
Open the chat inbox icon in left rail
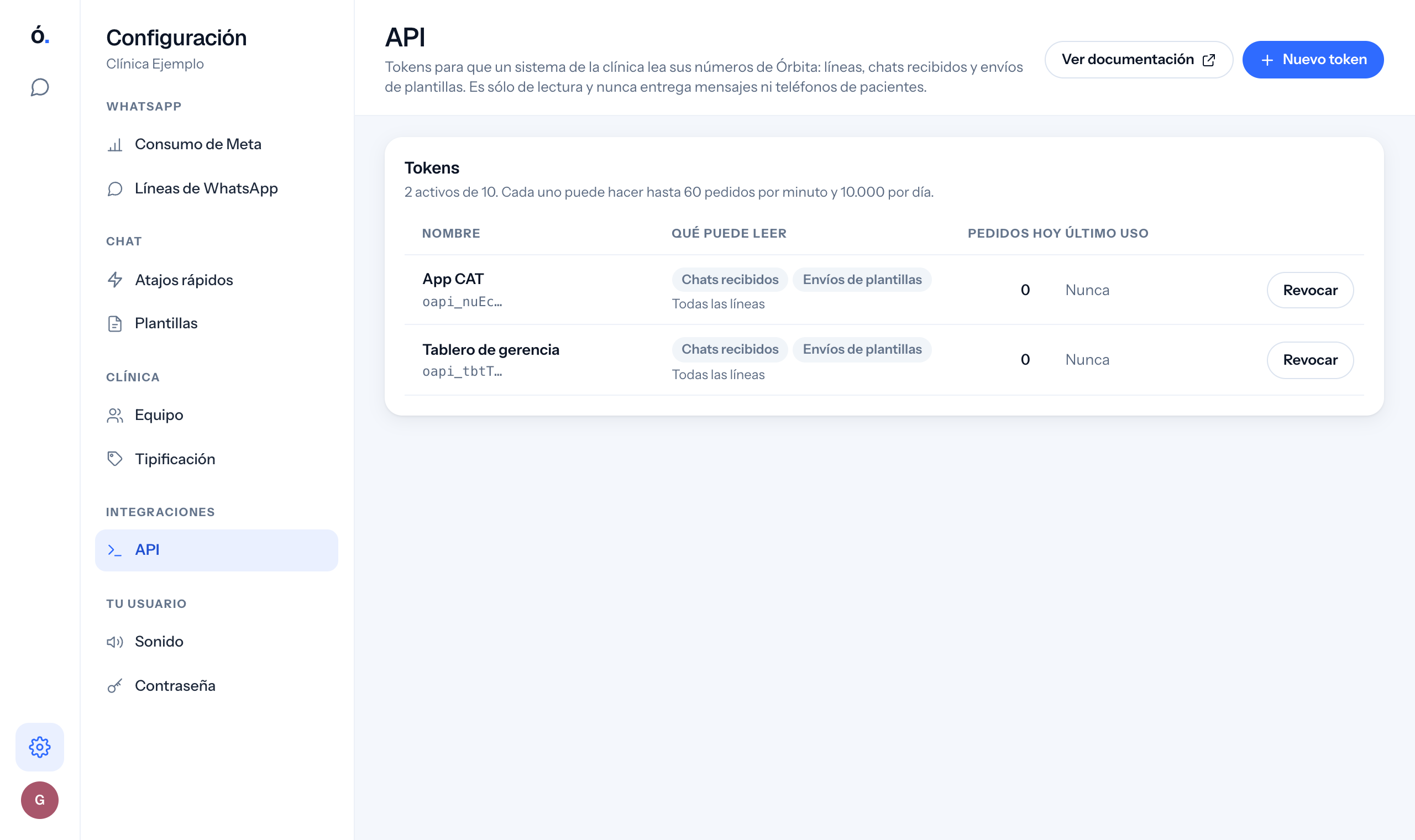coord(40,87)
